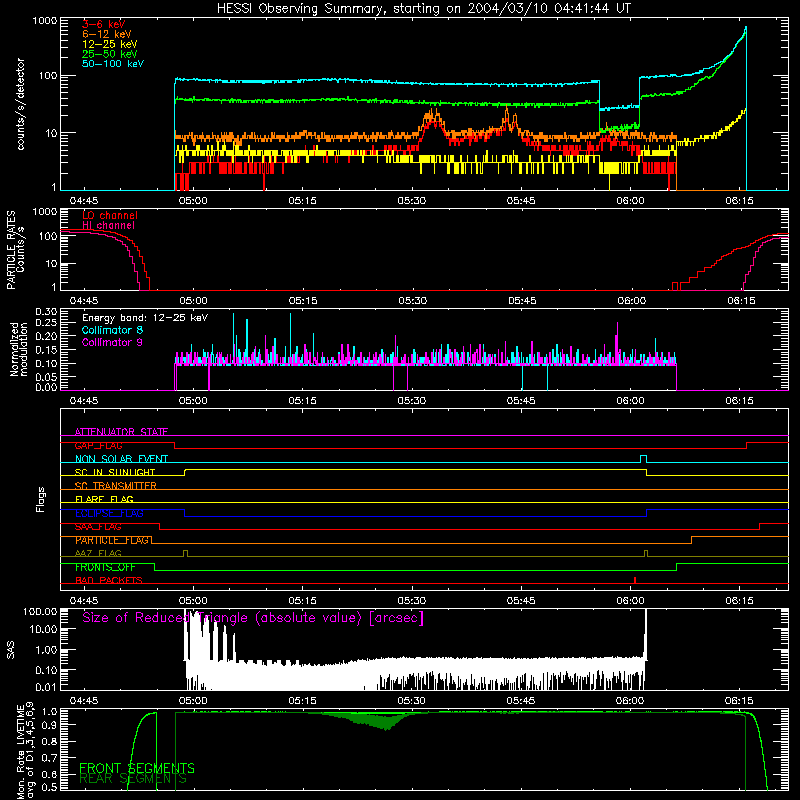Click the olive AAZ_FLAG label

(x=98, y=553)
